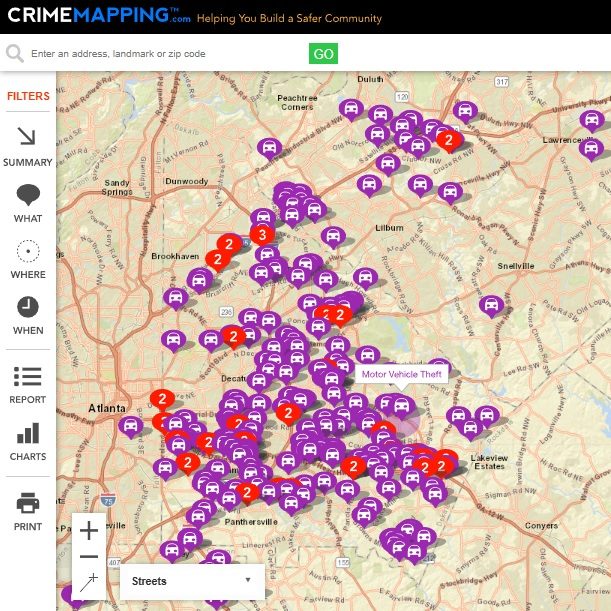The width and height of the screenshot is (611, 611).
Task: Click the red cluster marker labeled 3
Action: pyautogui.click(x=262, y=235)
